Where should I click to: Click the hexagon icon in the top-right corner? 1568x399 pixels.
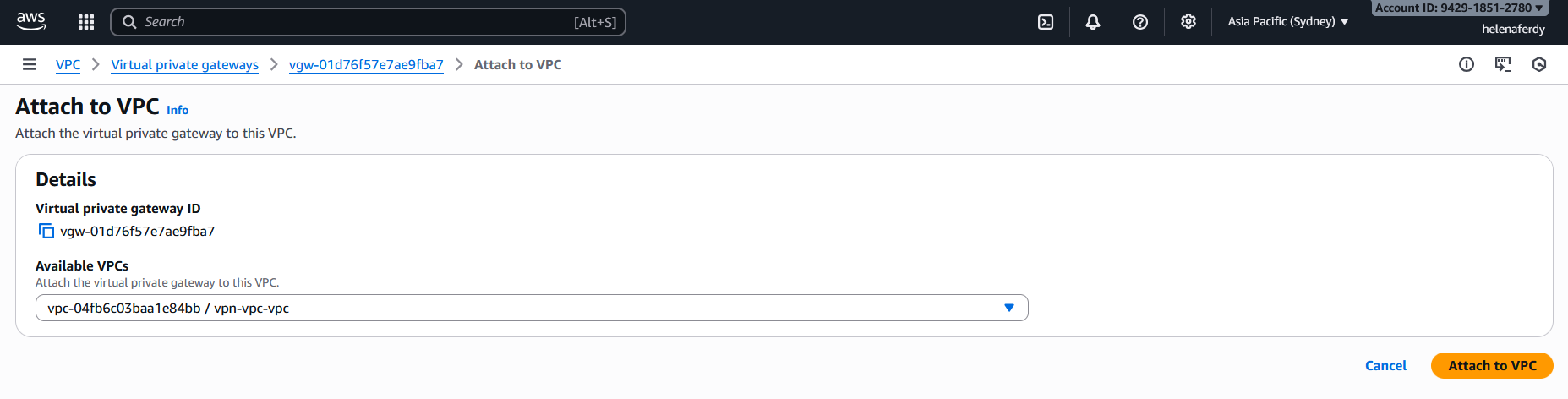pyautogui.click(x=1539, y=64)
